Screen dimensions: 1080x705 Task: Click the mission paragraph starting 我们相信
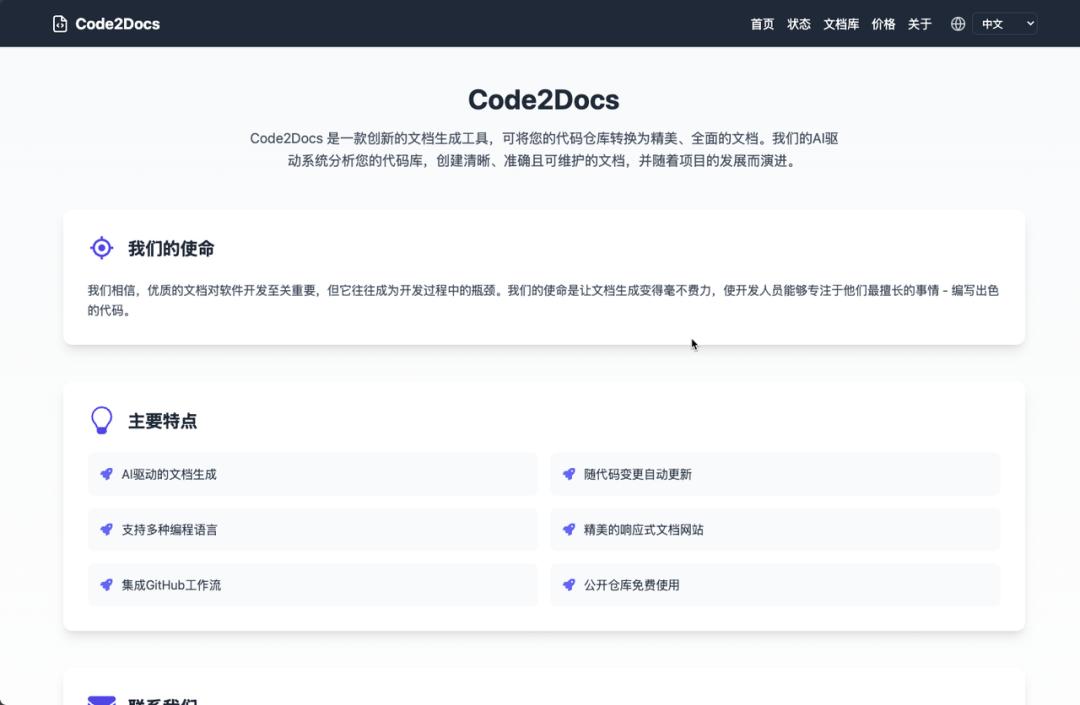543,300
